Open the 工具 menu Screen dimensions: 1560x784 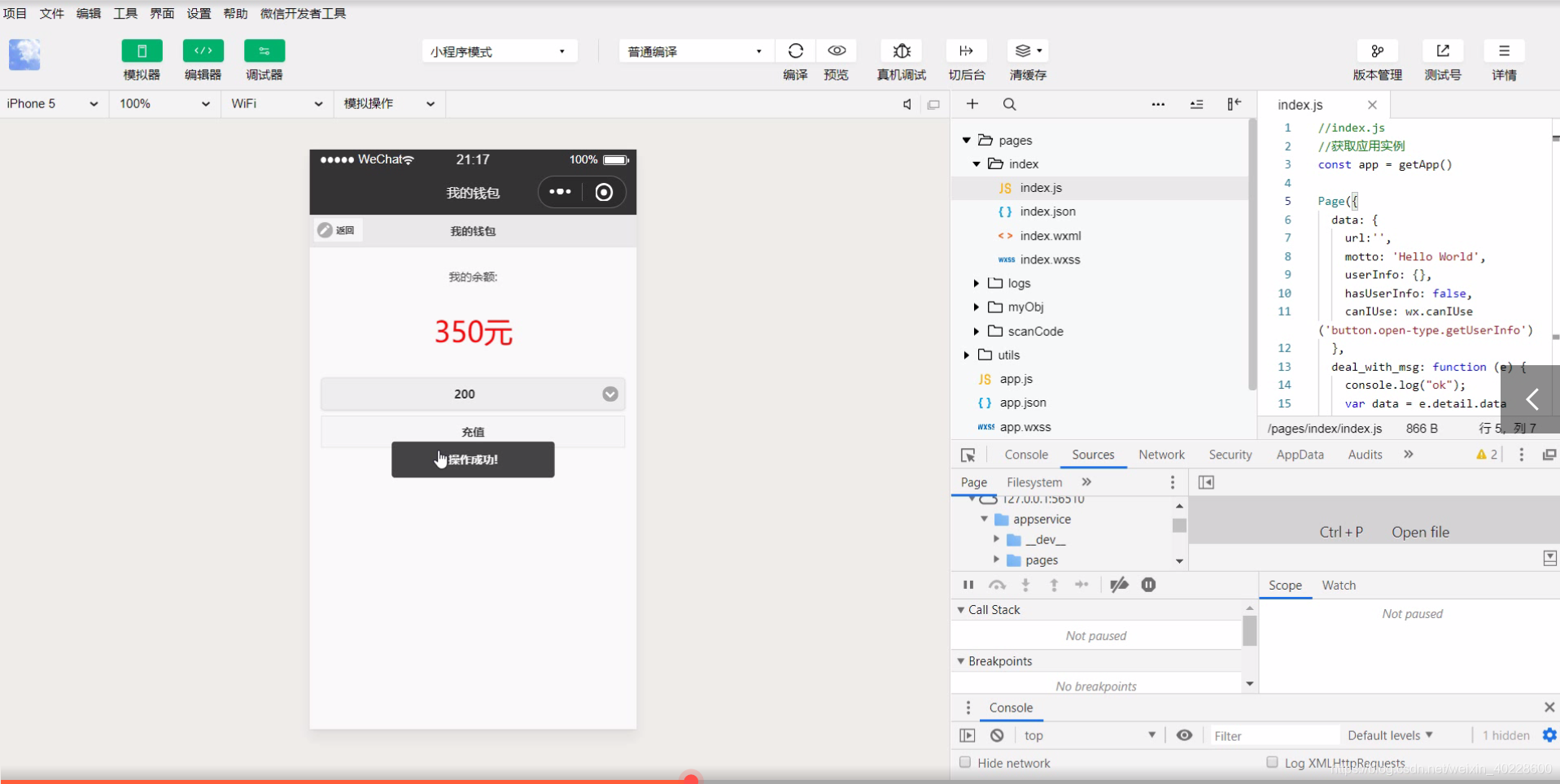pos(125,13)
